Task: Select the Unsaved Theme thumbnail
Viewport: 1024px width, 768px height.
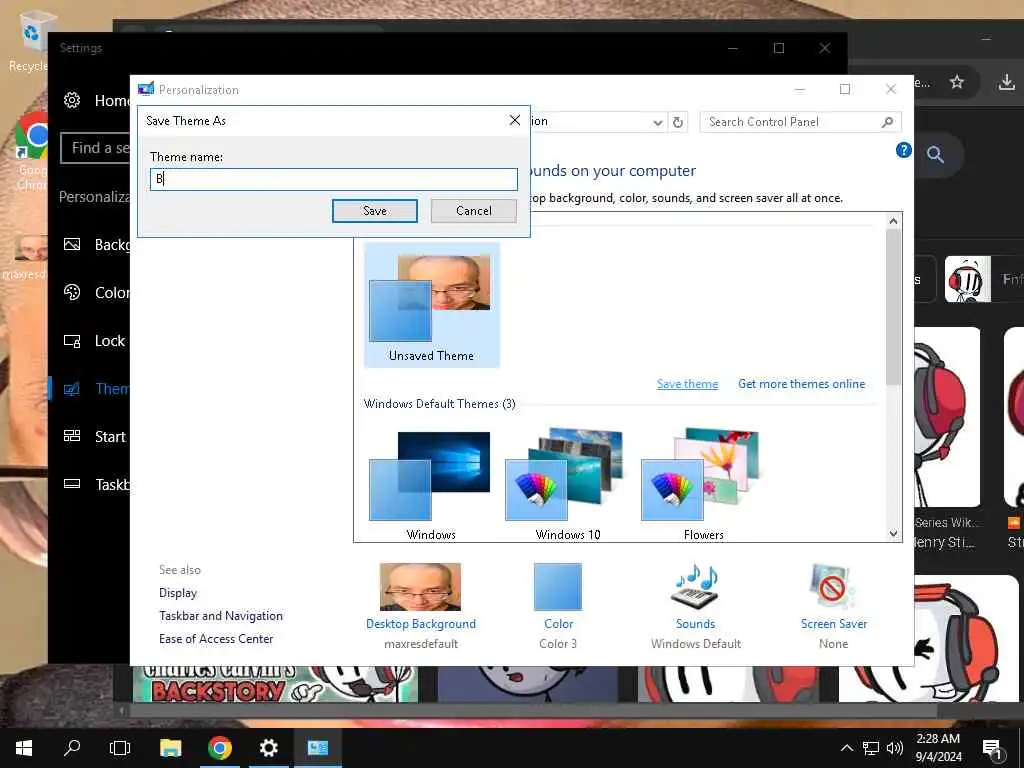Action: [x=431, y=305]
